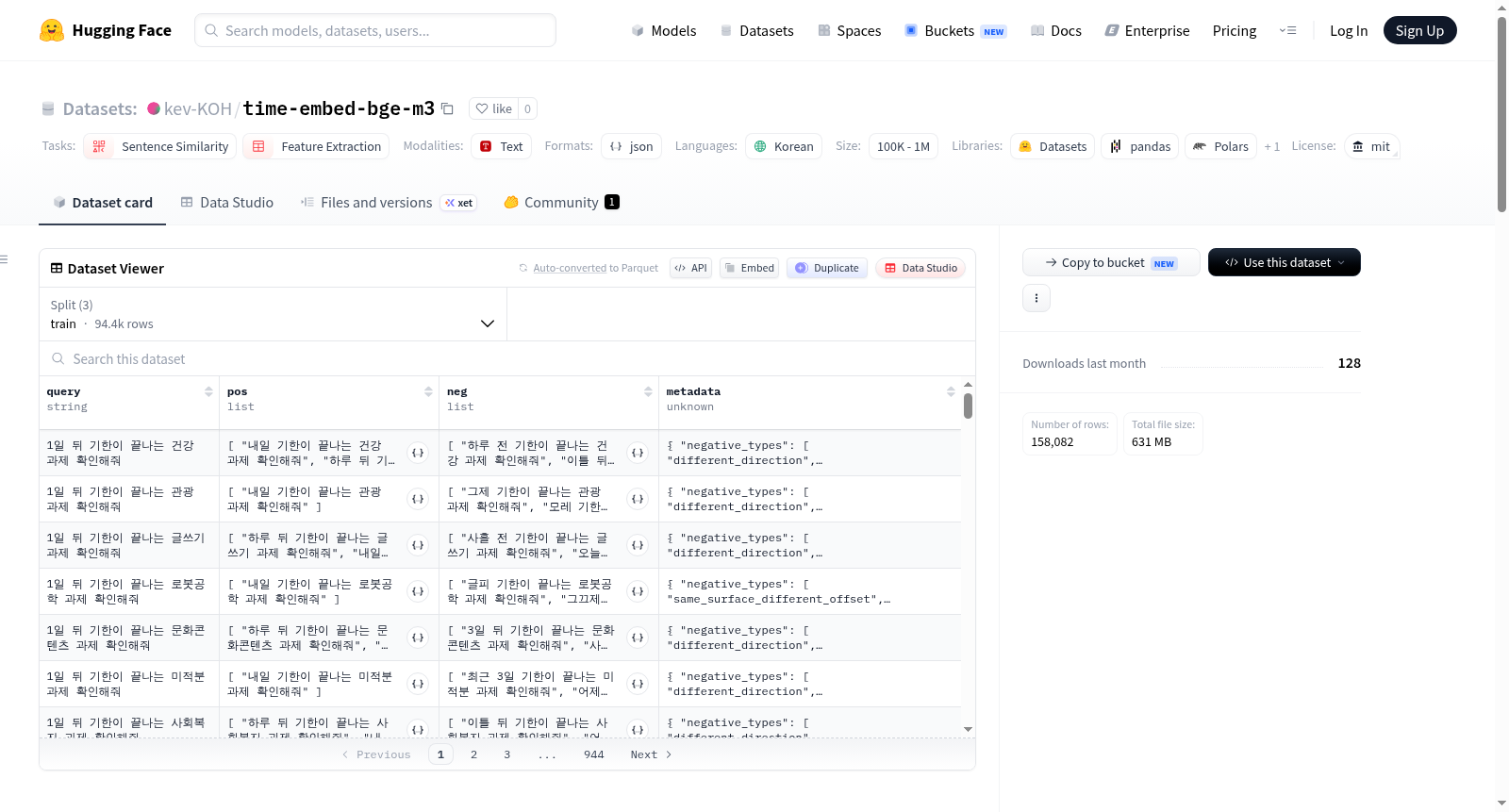Expand the Use this dataset dropdown
The width and height of the screenshot is (1509, 812).
click(1285, 262)
